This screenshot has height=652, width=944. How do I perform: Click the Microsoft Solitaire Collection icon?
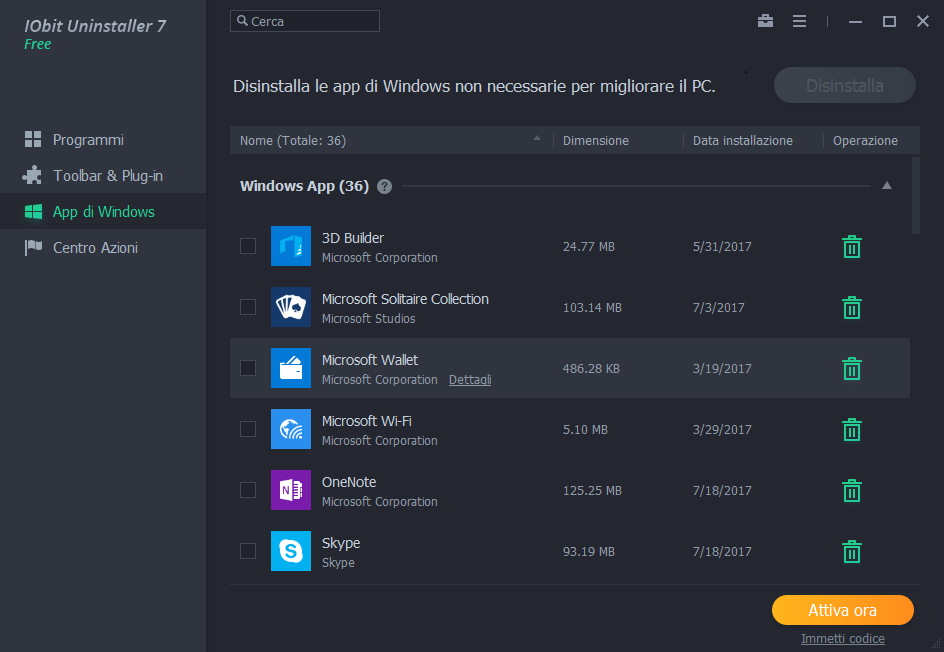(291, 307)
